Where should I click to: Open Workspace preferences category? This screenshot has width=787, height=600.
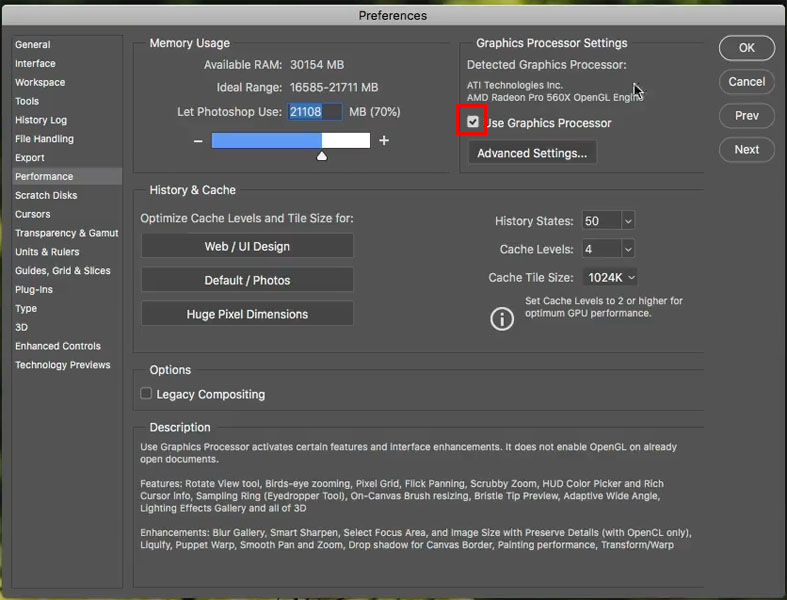(x=40, y=82)
